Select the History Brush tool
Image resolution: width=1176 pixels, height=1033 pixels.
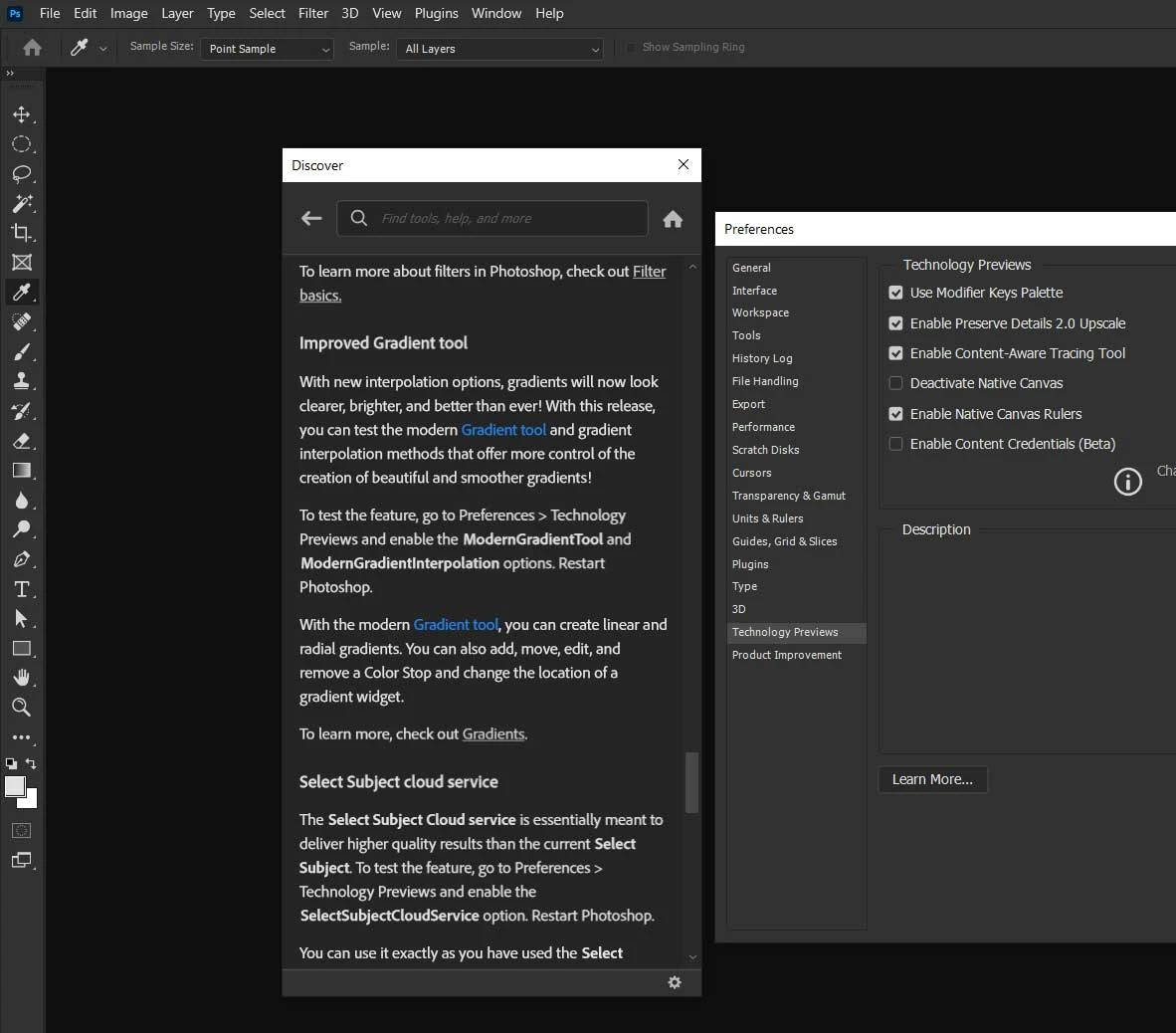pyautogui.click(x=22, y=411)
